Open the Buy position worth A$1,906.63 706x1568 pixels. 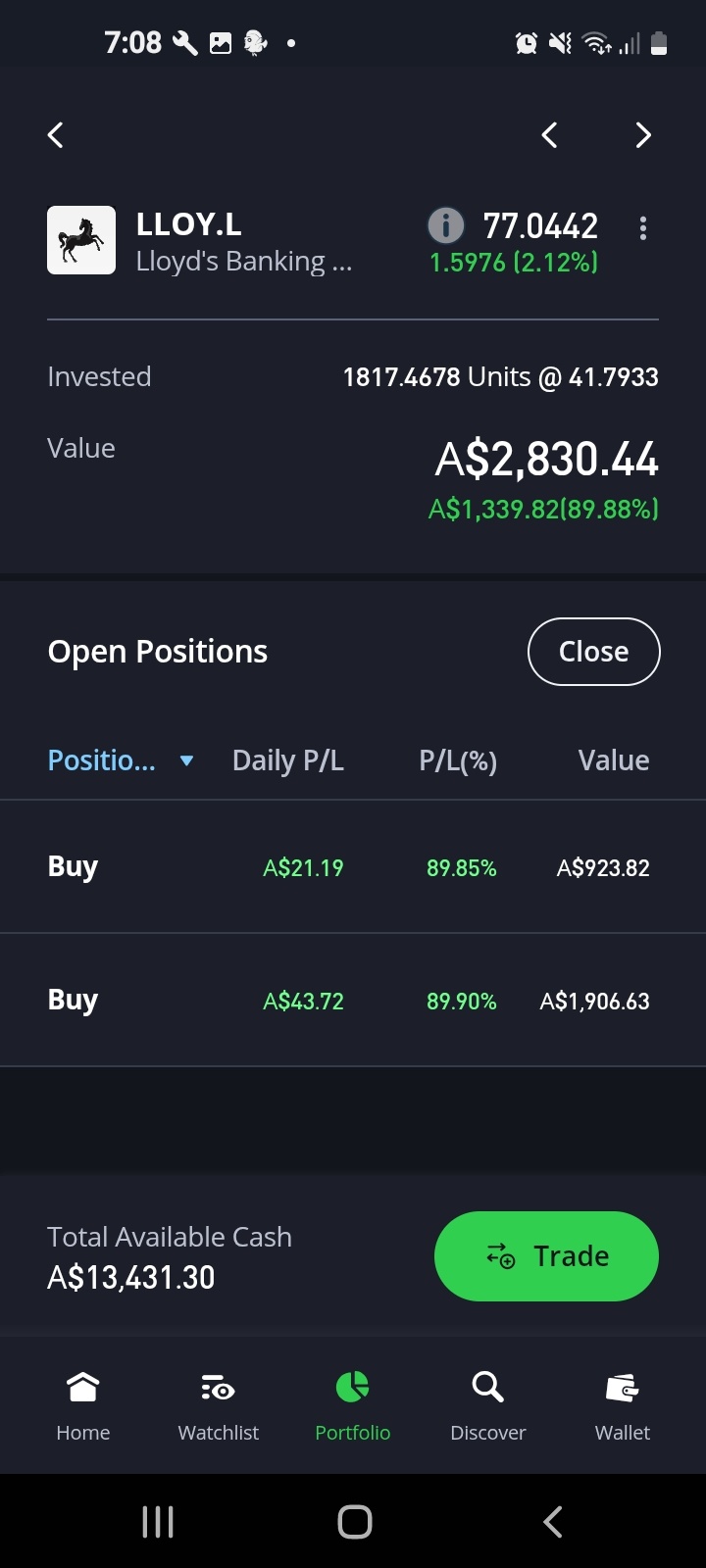353,1001
